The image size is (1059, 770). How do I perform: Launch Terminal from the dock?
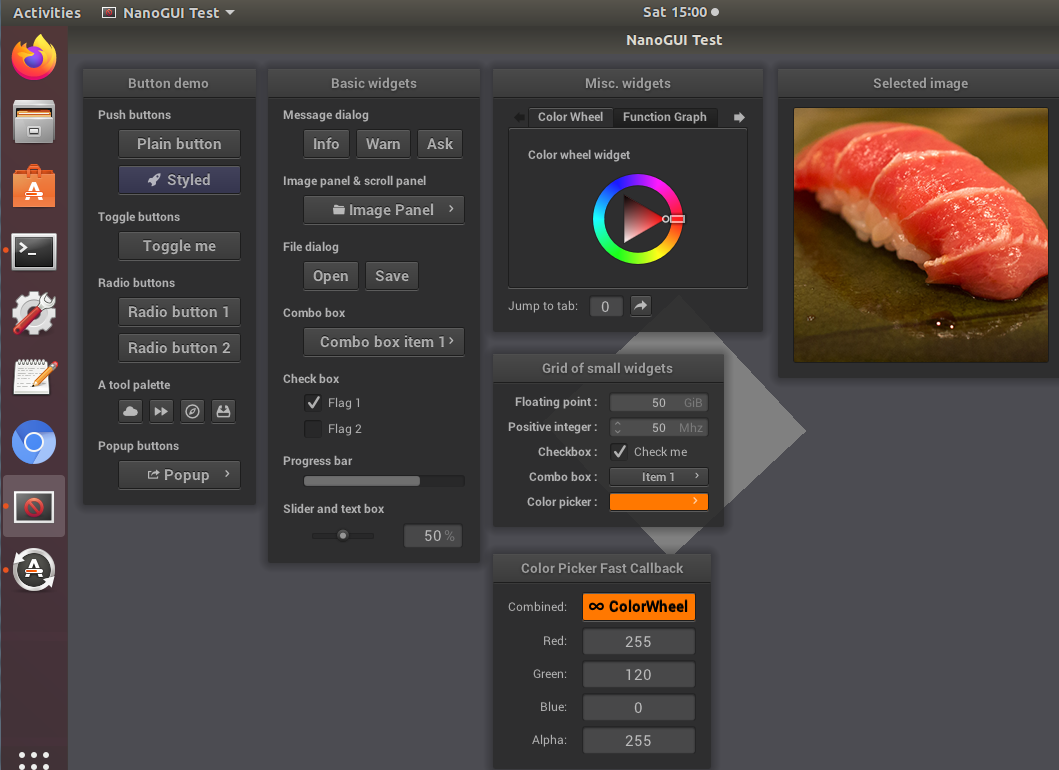(34, 252)
